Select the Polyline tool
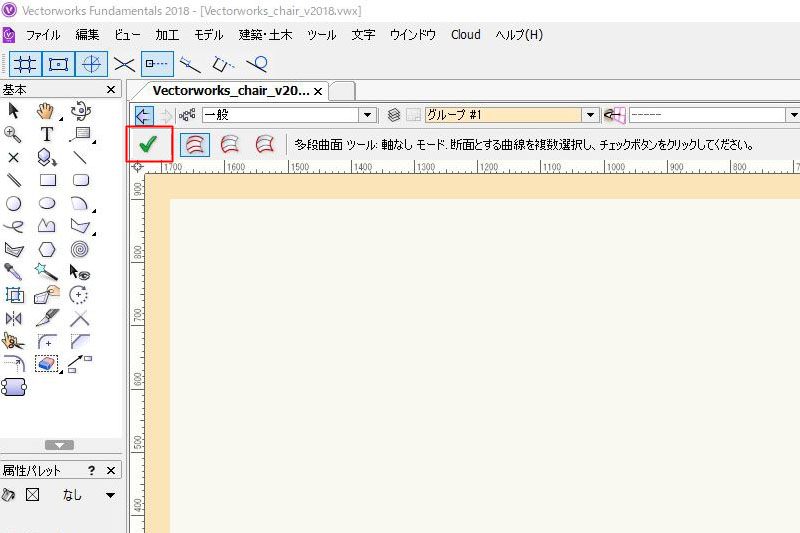Viewport: 800px width, 533px height. point(46,225)
